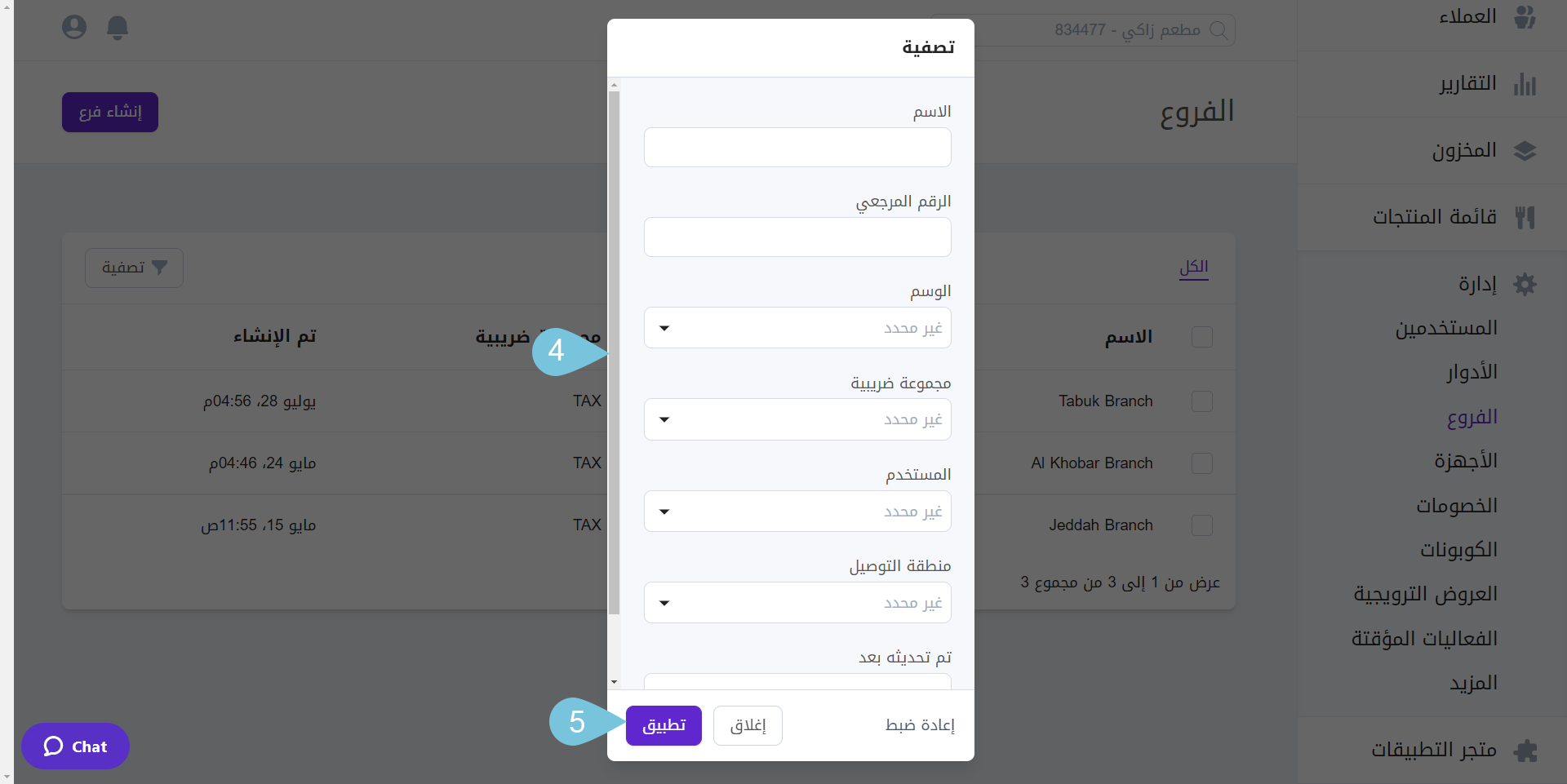The height and width of the screenshot is (784, 1567).
Task: Check the Al Khobar Branch checkbox
Action: (x=1202, y=463)
